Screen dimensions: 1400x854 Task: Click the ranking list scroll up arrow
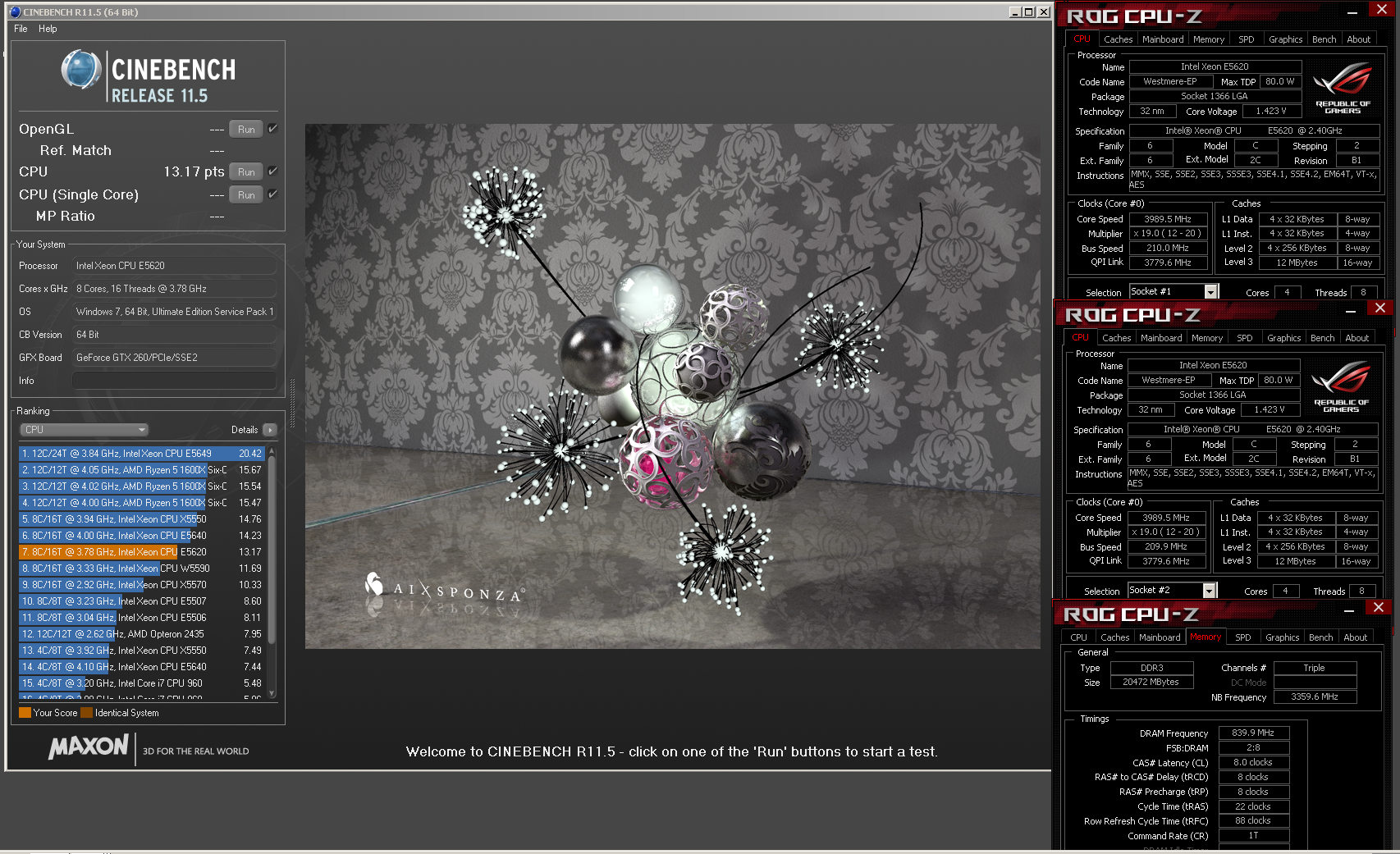272,451
